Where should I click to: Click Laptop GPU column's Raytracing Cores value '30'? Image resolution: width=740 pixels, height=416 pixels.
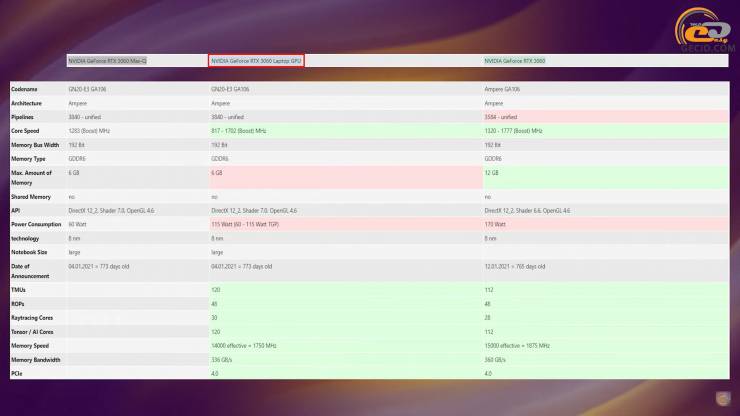point(214,318)
